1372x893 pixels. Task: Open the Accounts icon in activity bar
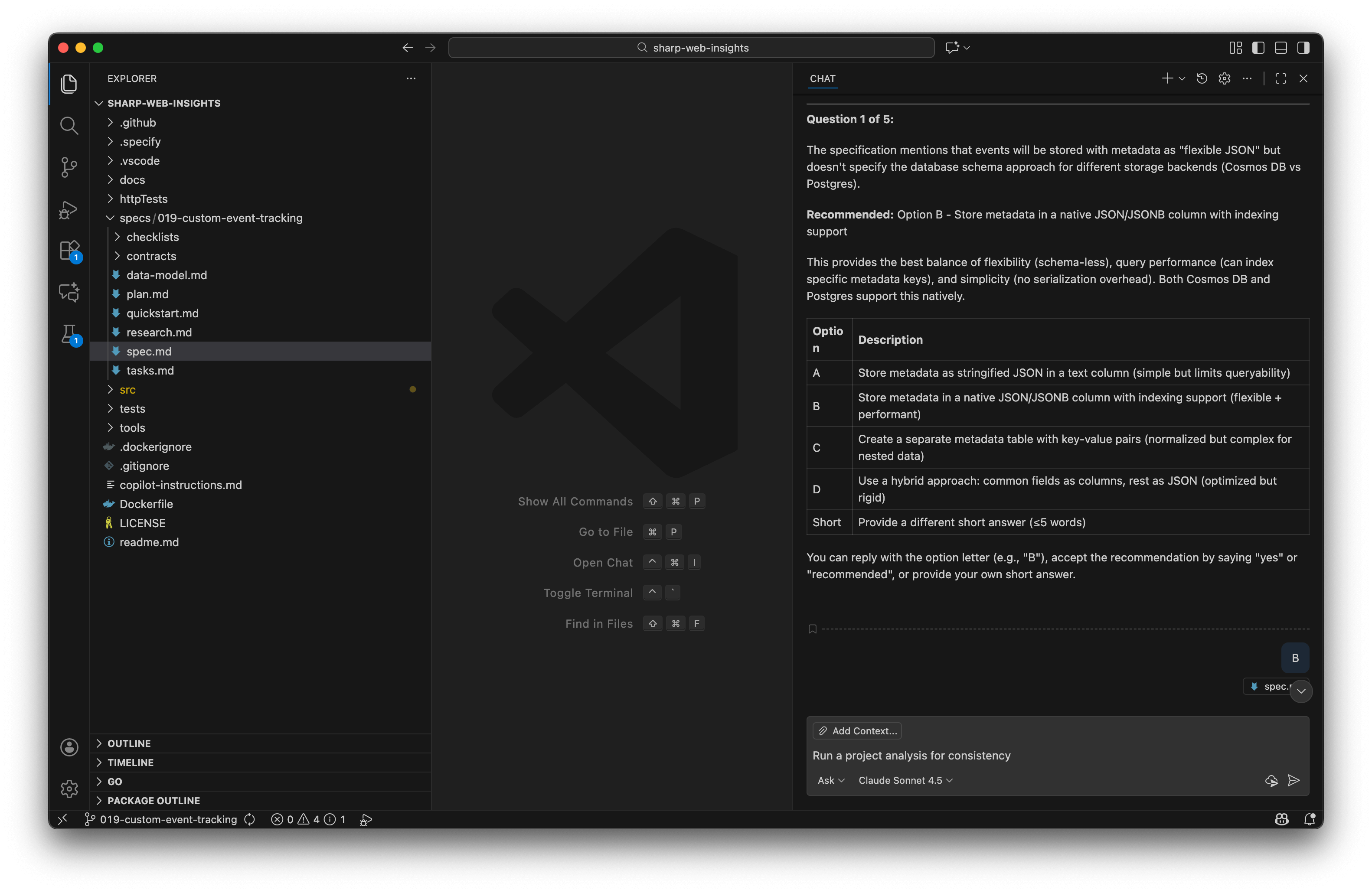tap(69, 746)
